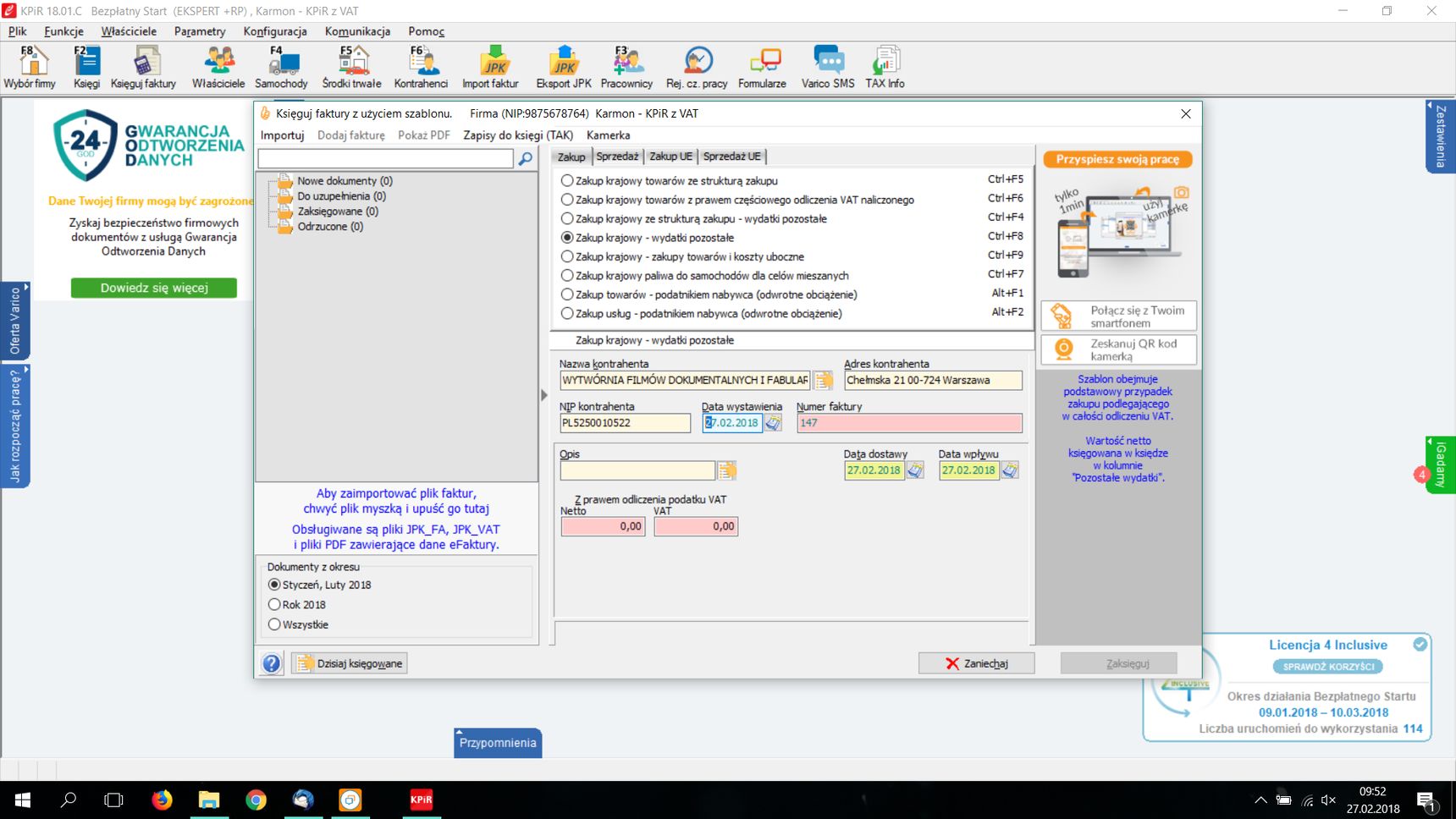Choose the Wszystkie documents period option

pos(298,624)
